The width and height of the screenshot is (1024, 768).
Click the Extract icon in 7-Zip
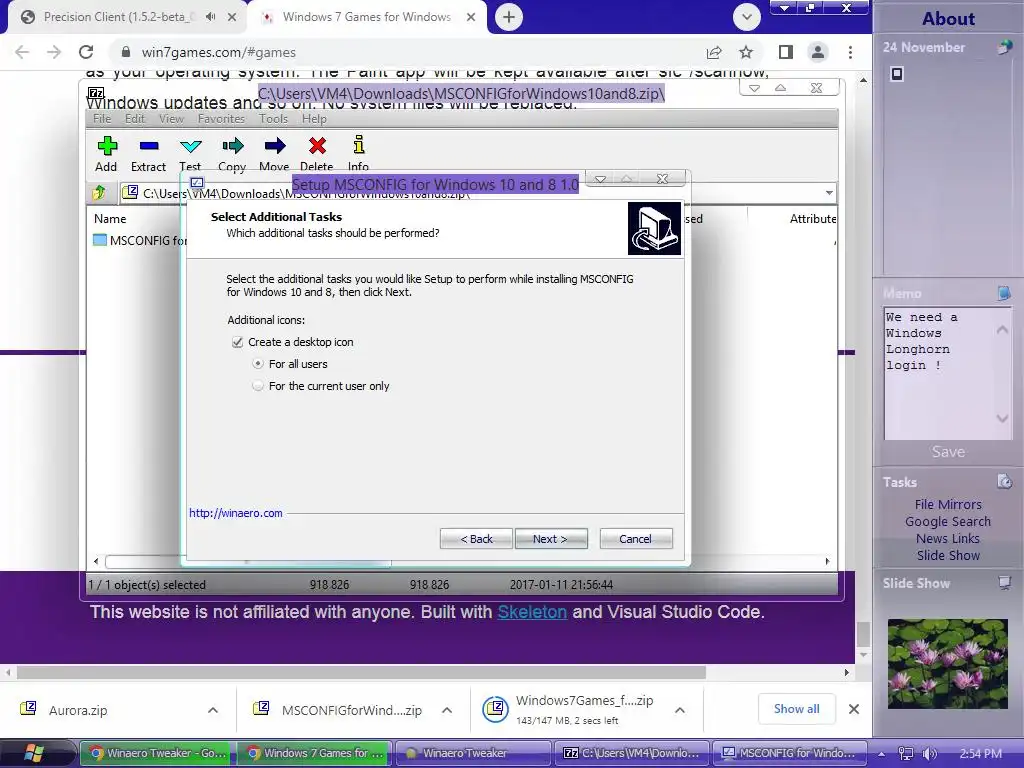pyautogui.click(x=149, y=146)
